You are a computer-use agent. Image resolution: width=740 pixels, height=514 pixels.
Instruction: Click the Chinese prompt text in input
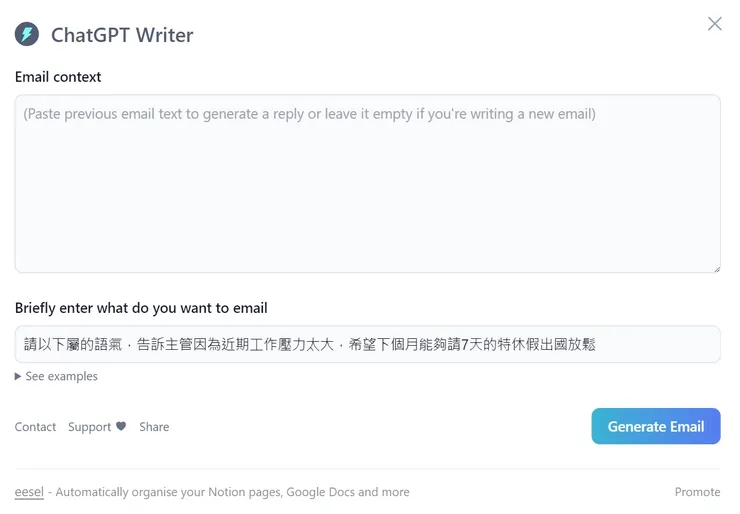[310, 345]
